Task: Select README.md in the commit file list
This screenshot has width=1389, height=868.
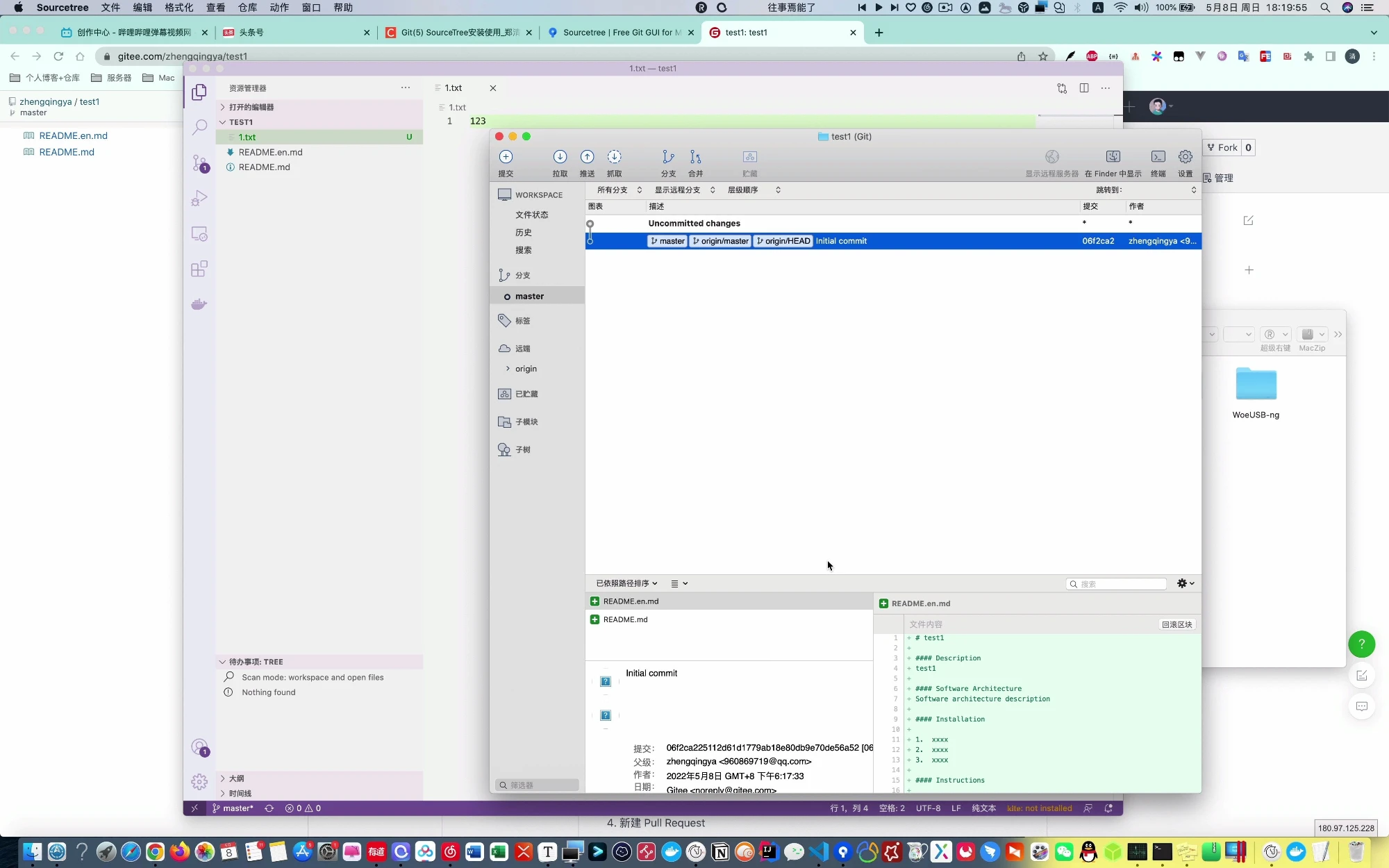Action: point(729,619)
